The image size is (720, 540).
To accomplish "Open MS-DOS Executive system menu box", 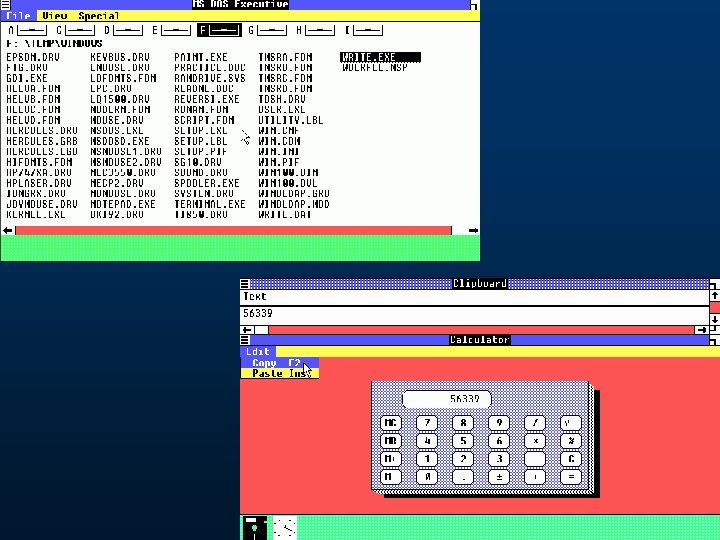I will [x=5, y=5].
